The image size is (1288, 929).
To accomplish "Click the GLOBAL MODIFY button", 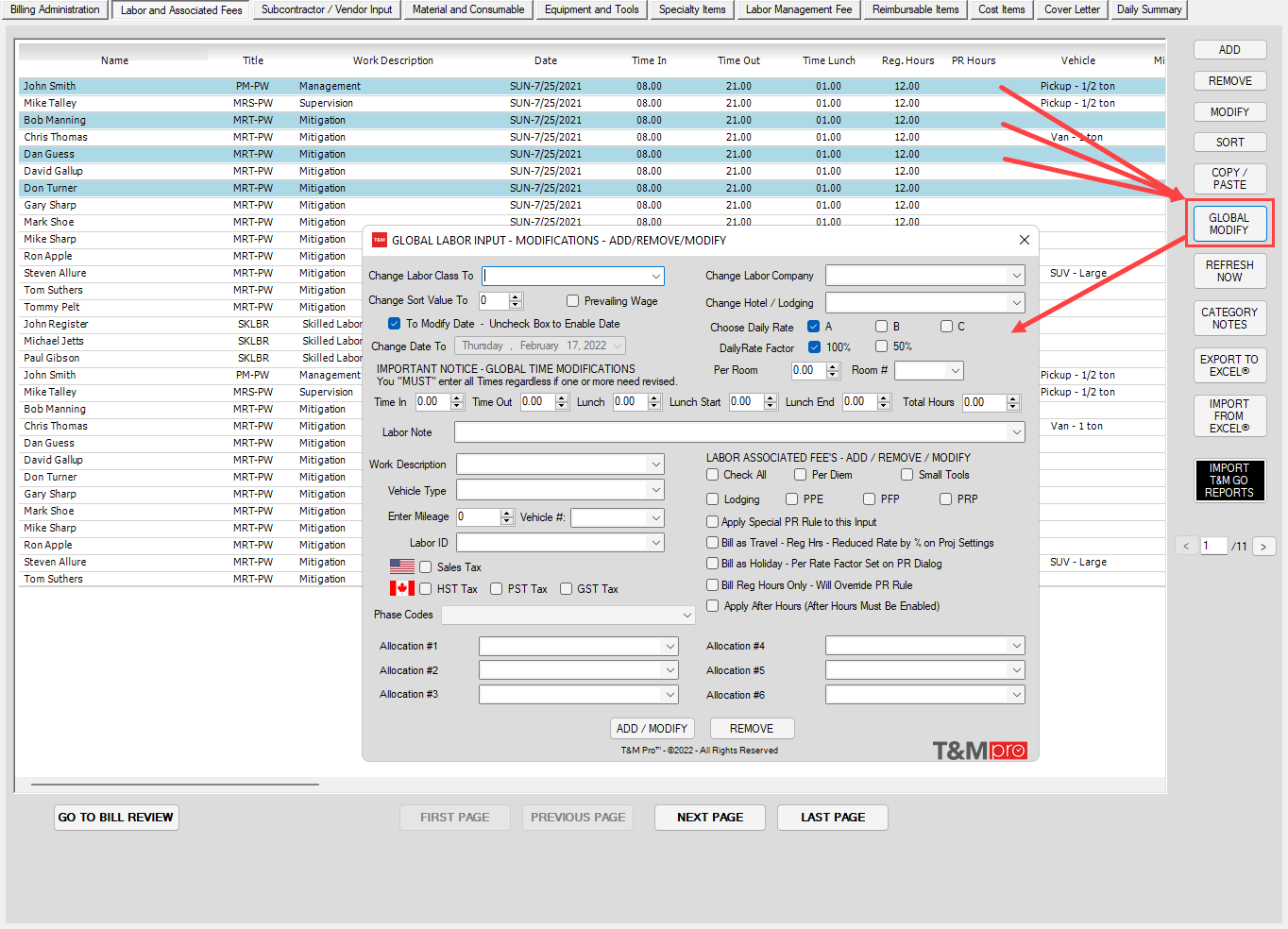I will [x=1229, y=224].
